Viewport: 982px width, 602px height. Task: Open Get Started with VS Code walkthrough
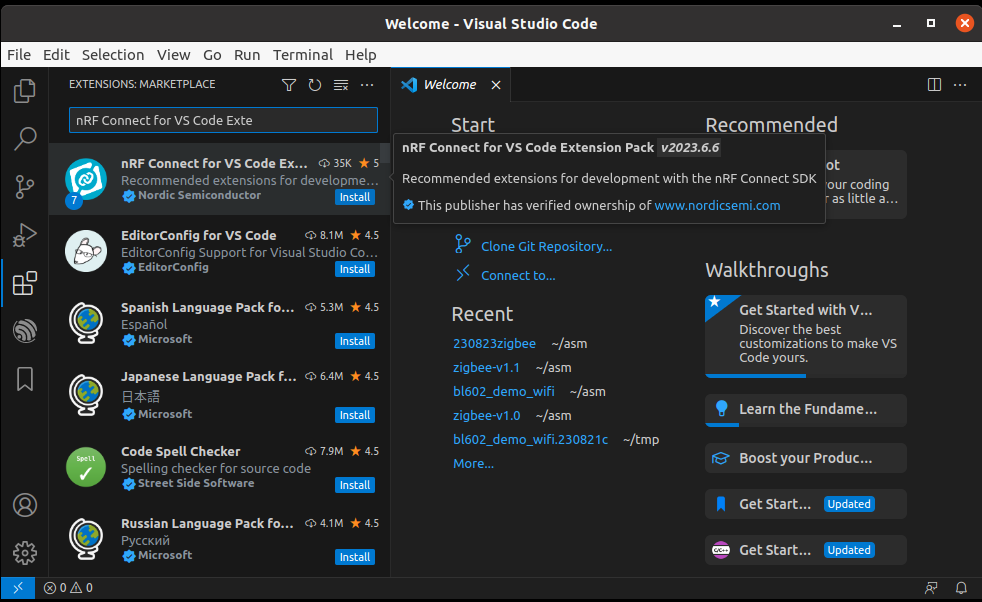(805, 336)
